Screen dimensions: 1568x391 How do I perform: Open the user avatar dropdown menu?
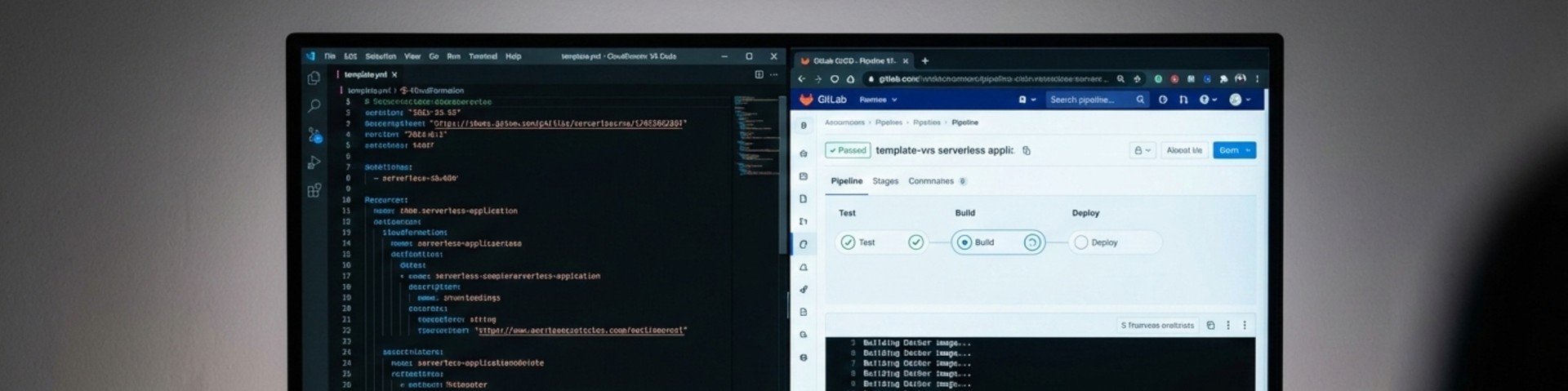pyautogui.click(x=1240, y=100)
